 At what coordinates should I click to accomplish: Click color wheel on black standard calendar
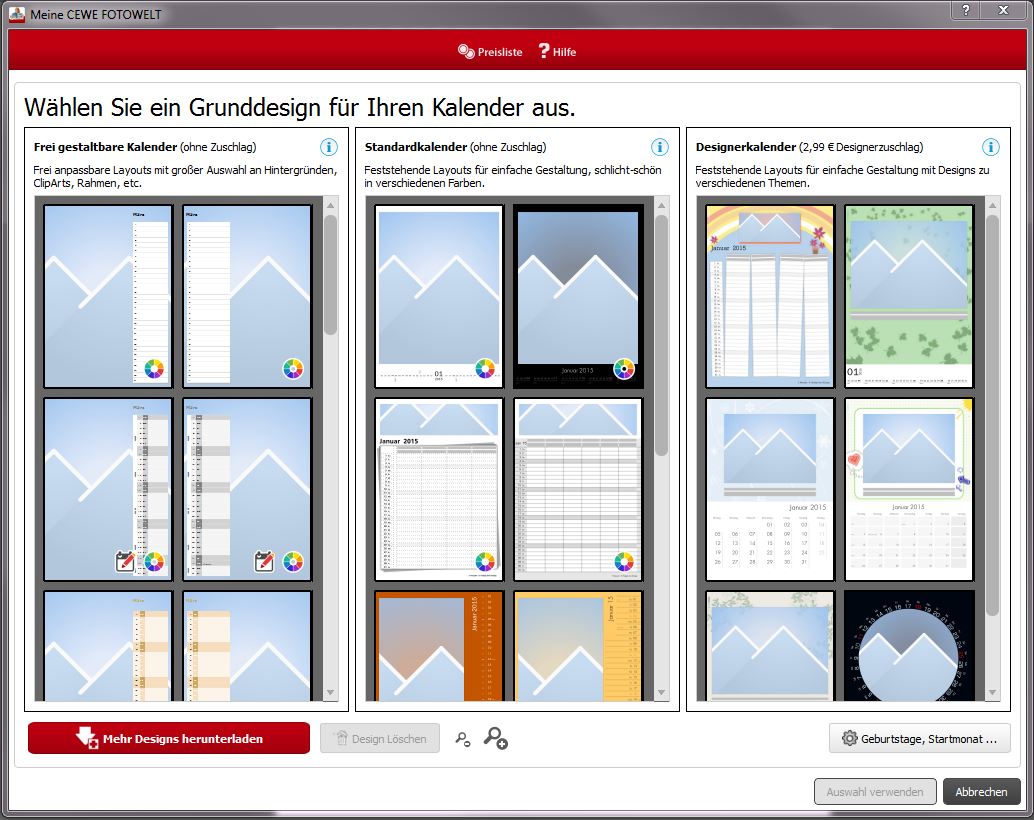[624, 369]
